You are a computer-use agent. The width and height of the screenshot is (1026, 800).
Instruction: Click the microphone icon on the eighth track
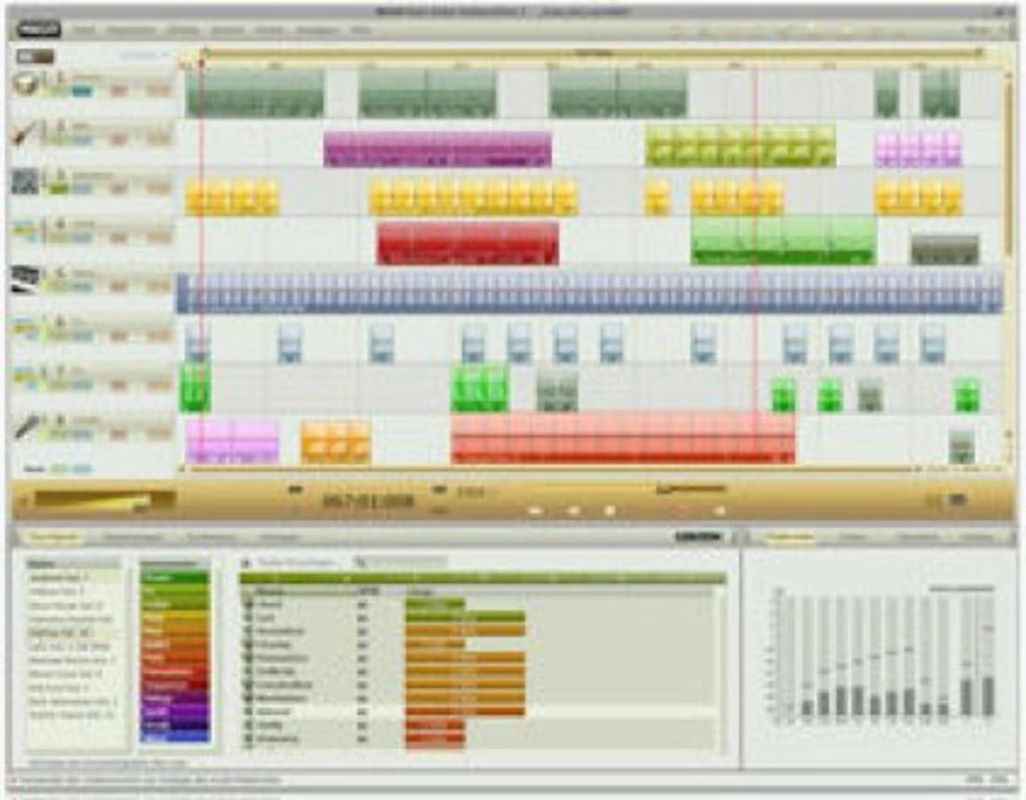(x=26, y=427)
